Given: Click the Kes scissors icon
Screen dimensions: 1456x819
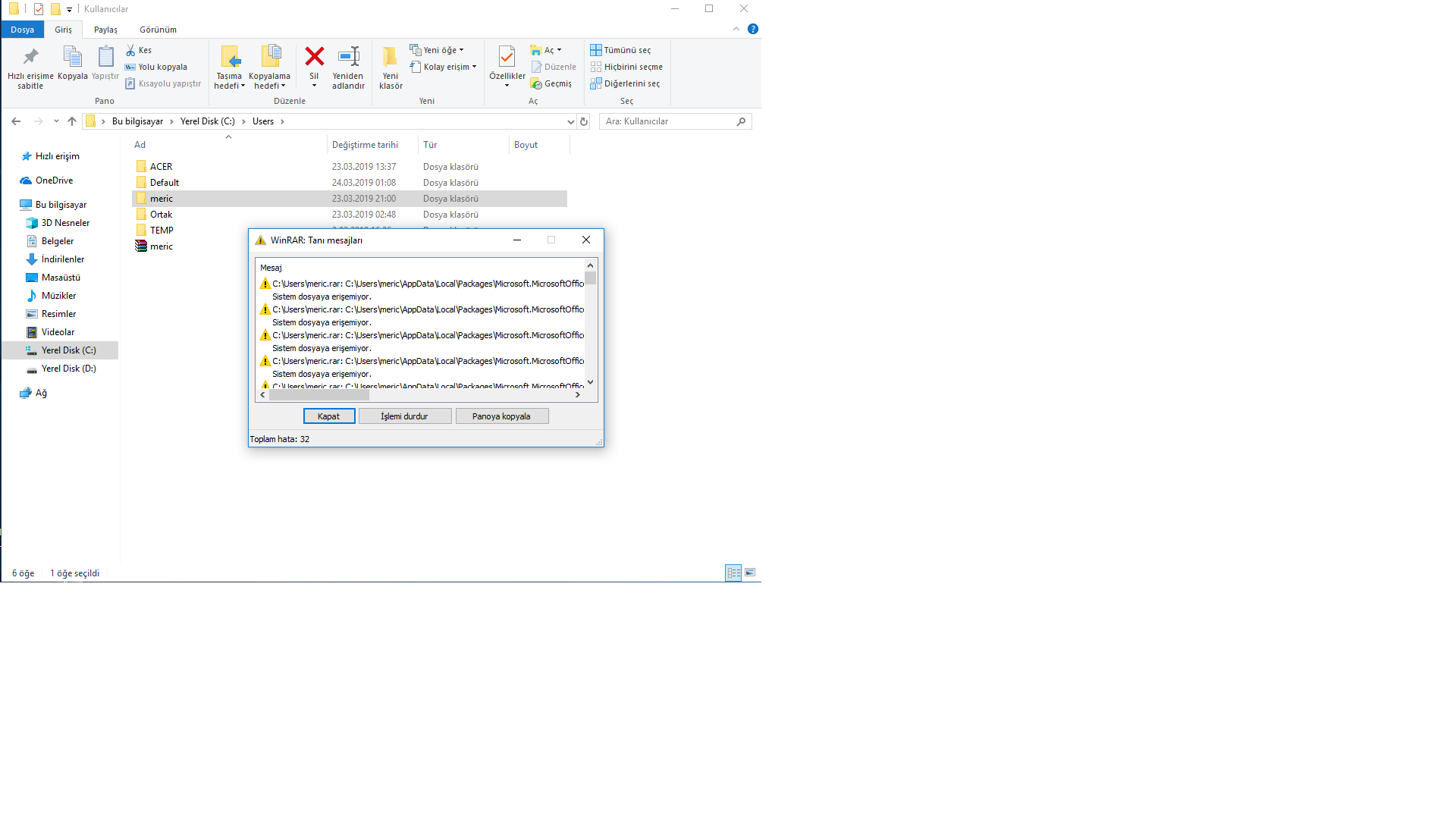Looking at the screenshot, I should click(x=131, y=50).
